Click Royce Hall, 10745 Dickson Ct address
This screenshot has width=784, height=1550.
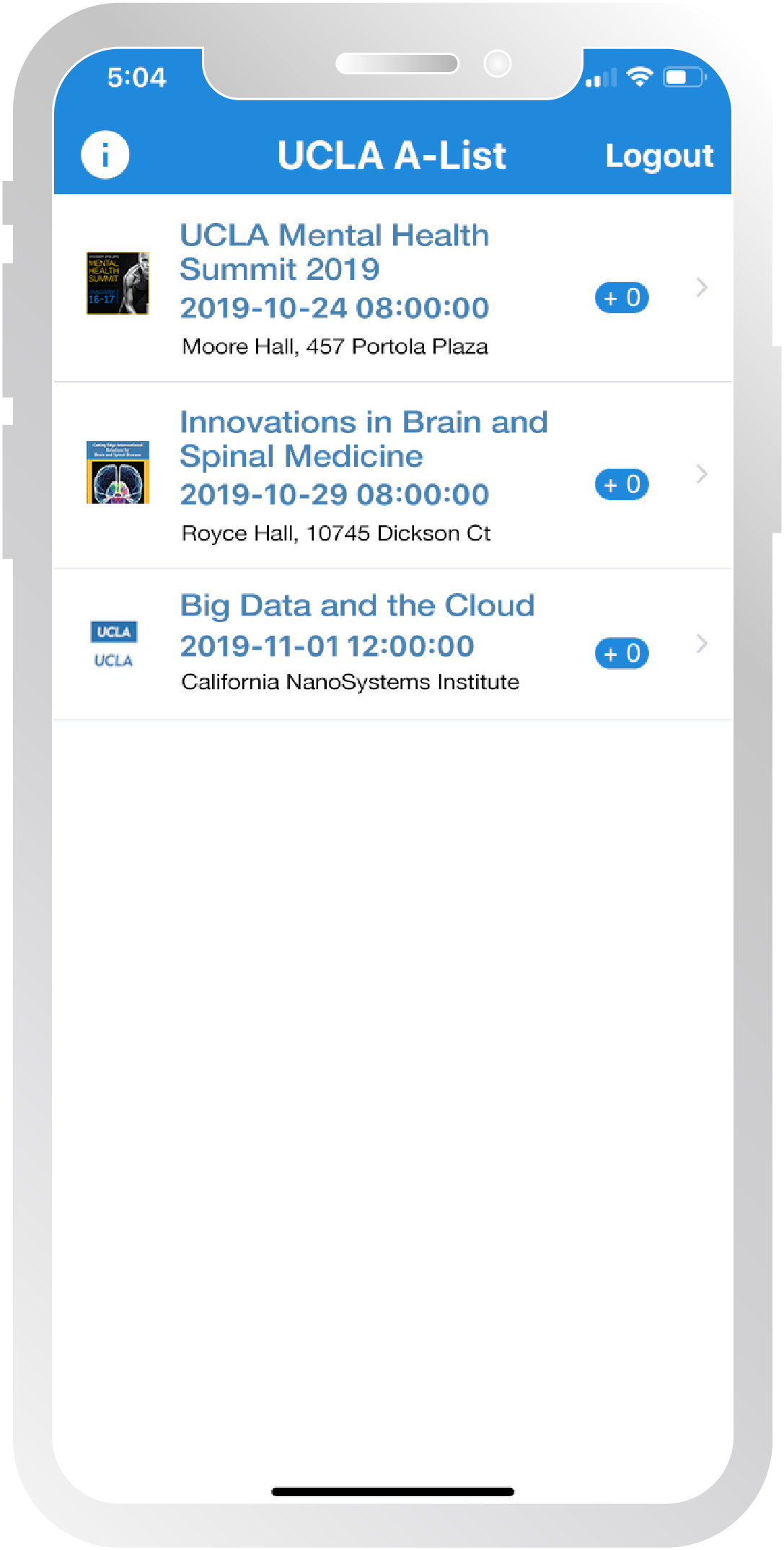336,533
